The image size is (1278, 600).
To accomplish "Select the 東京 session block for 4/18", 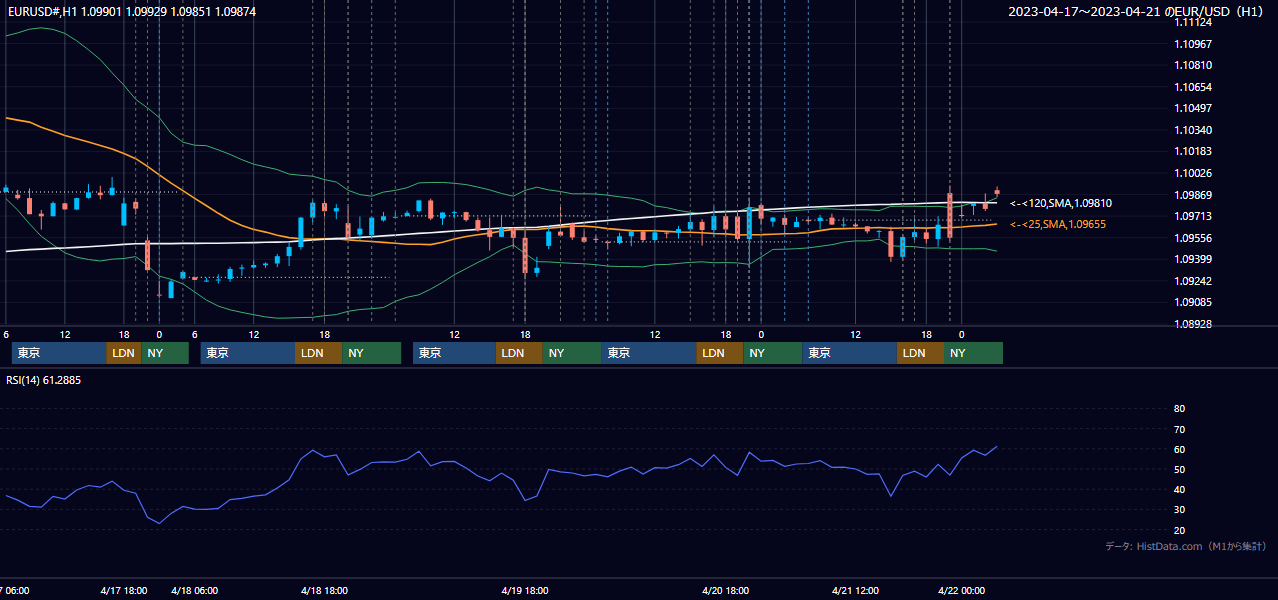I will tap(248, 353).
